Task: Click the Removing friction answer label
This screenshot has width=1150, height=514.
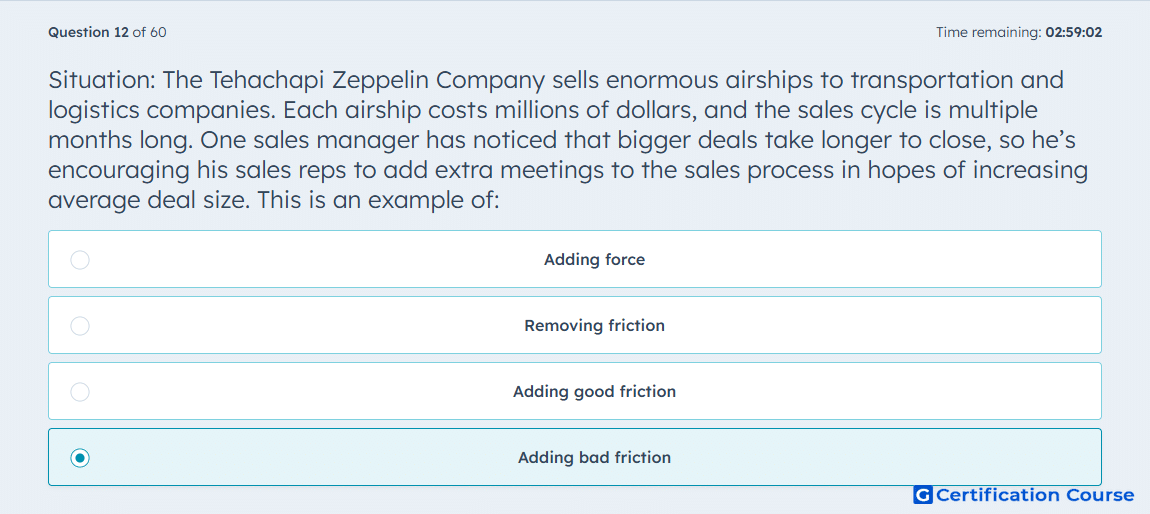Action: point(594,326)
